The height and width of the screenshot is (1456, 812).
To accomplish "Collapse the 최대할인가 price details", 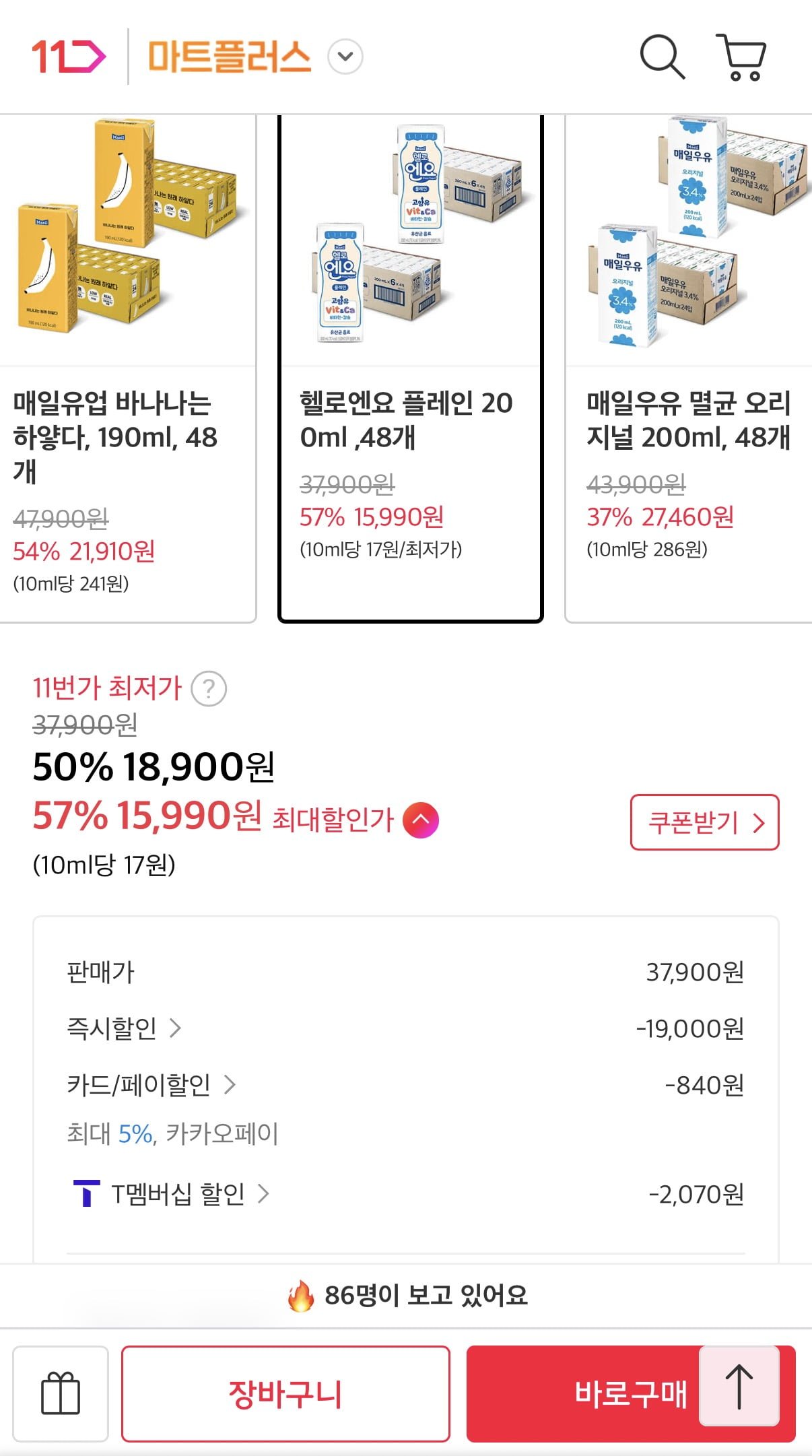I will click(420, 820).
